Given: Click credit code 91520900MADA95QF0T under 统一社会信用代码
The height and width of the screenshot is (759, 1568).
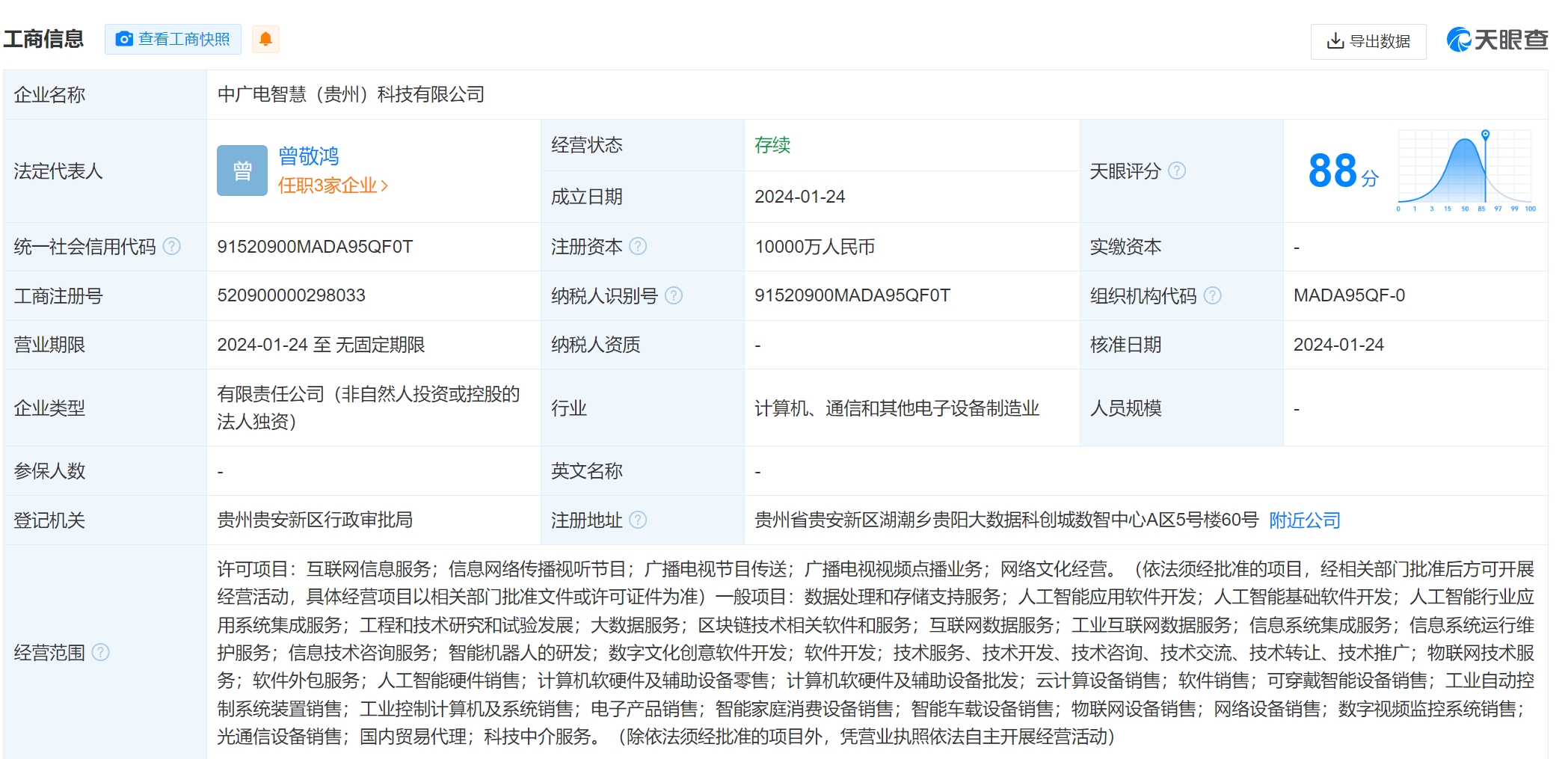Looking at the screenshot, I should [x=315, y=247].
